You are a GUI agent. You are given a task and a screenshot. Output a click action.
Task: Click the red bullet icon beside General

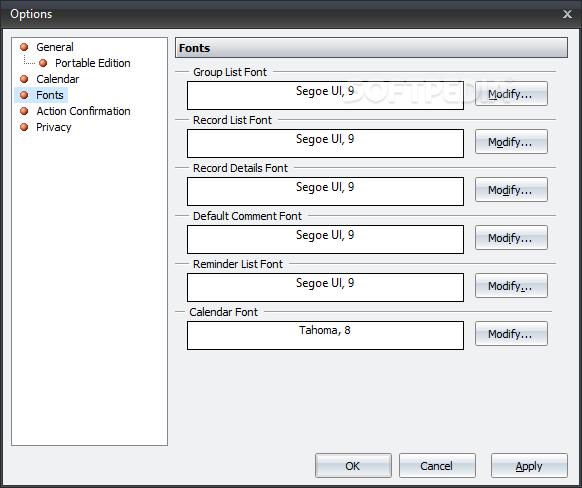pyautogui.click(x=24, y=47)
